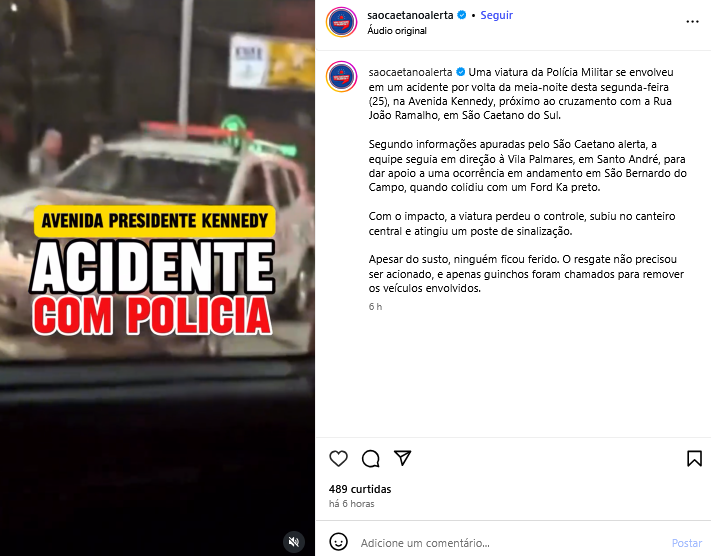Image resolution: width=711 pixels, height=556 pixels.
Task: Like the post with the heart icon
Action: pyautogui.click(x=338, y=458)
